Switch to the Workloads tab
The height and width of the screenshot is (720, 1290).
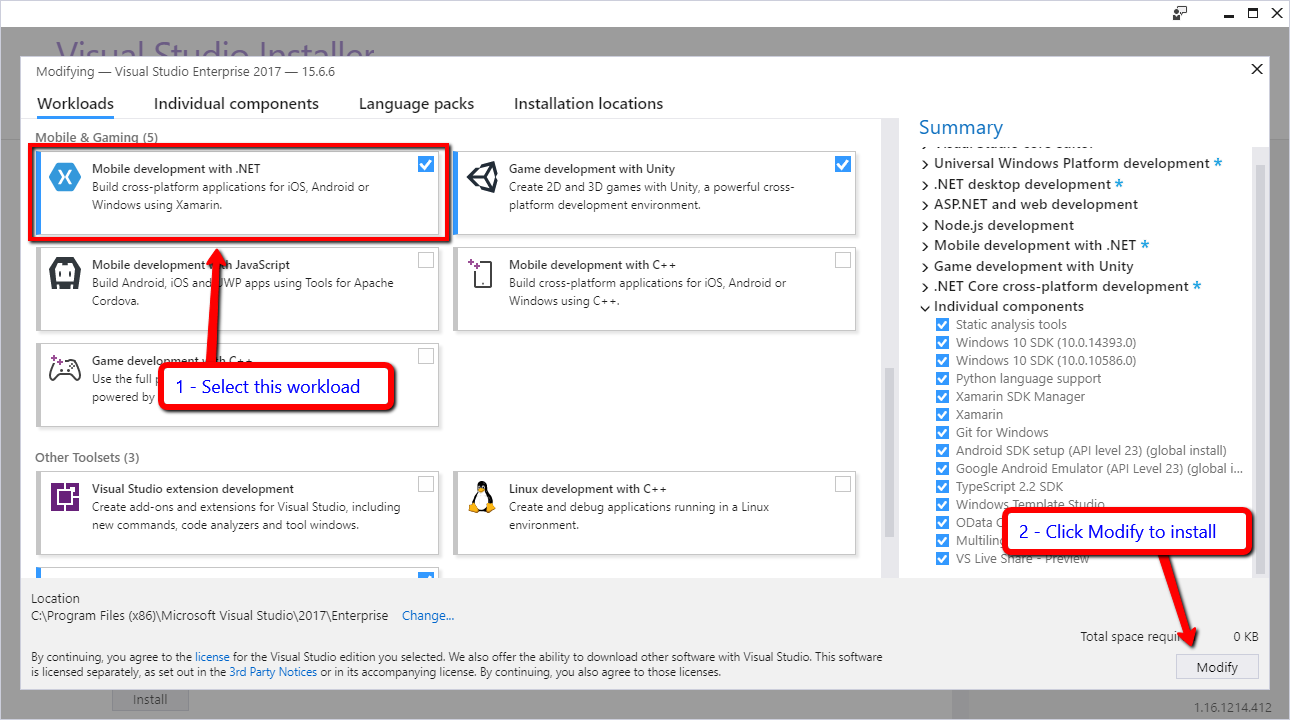click(75, 104)
